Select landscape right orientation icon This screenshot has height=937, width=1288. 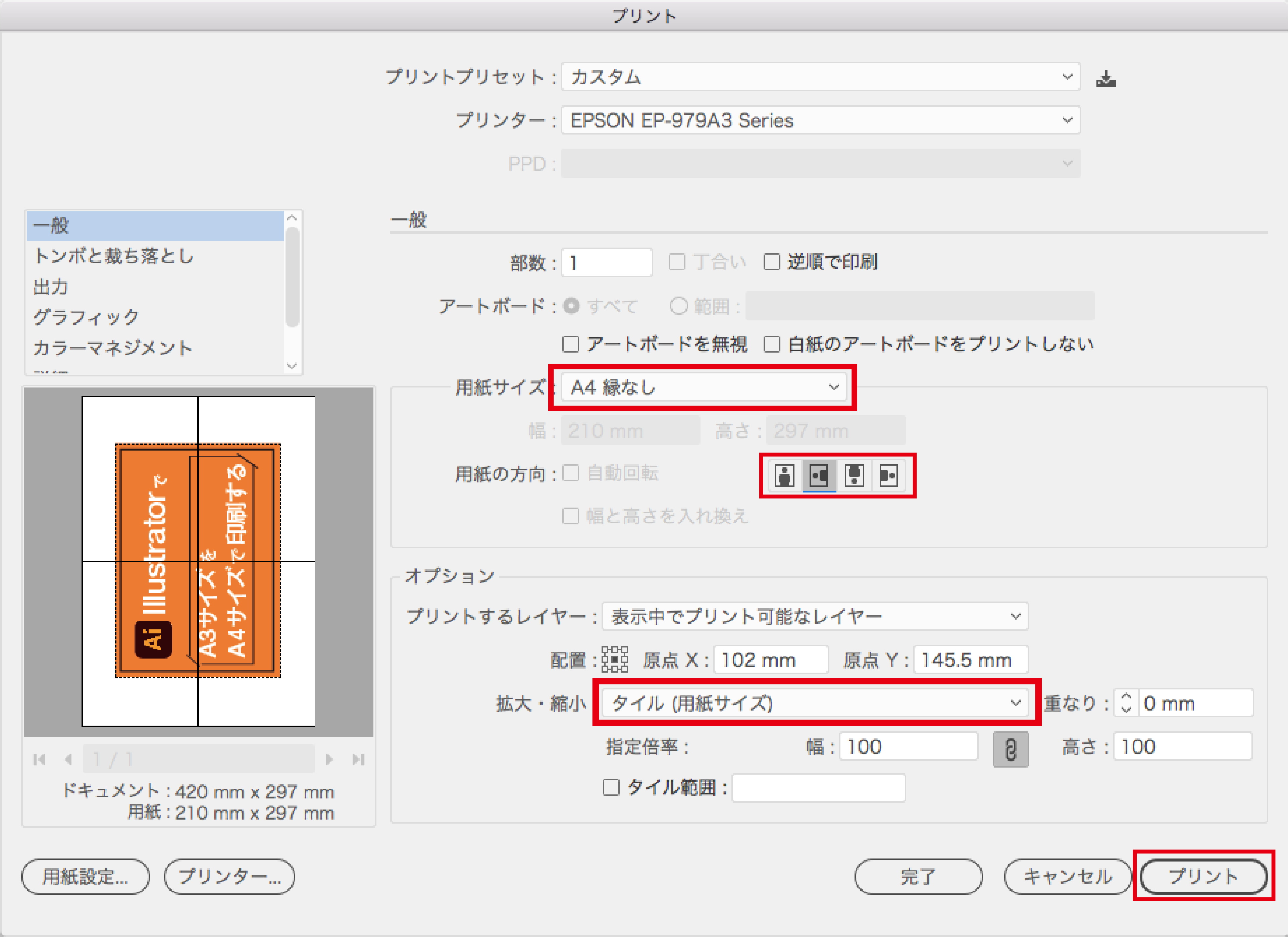pos(888,475)
